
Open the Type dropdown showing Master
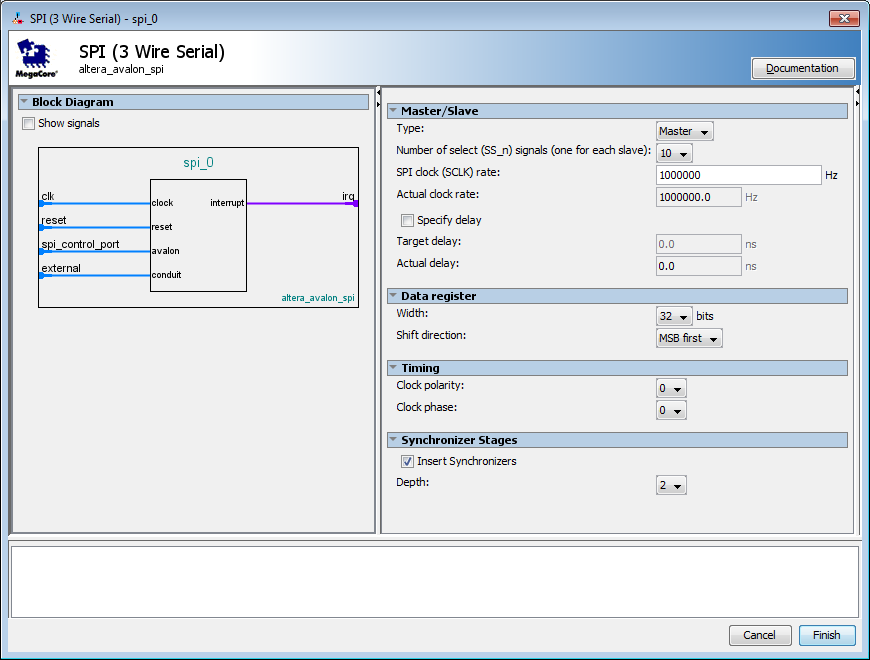pos(684,131)
